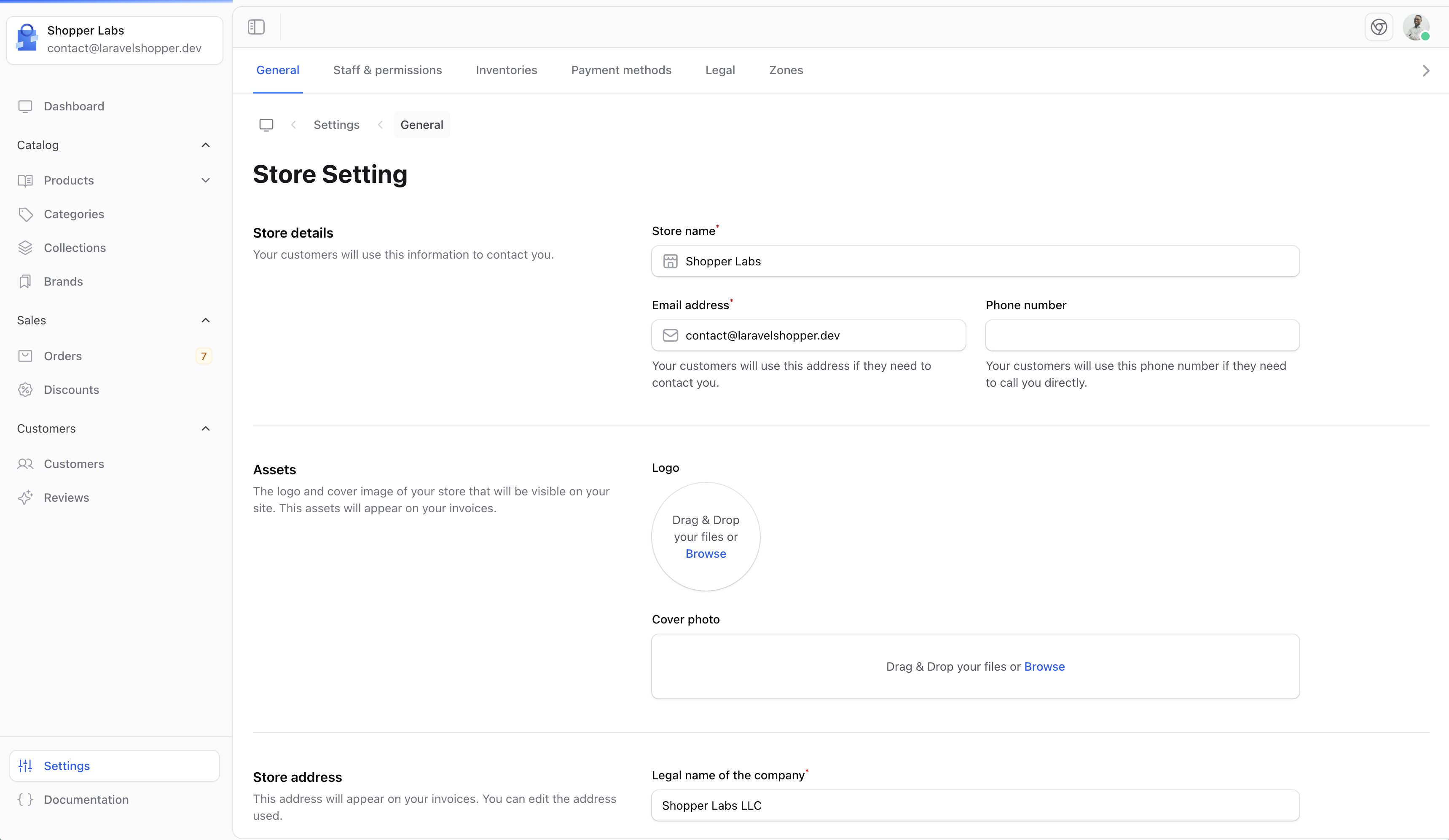The width and height of the screenshot is (1449, 840).
Task: Click Settings in the breadcrumb trail
Action: tap(336, 124)
